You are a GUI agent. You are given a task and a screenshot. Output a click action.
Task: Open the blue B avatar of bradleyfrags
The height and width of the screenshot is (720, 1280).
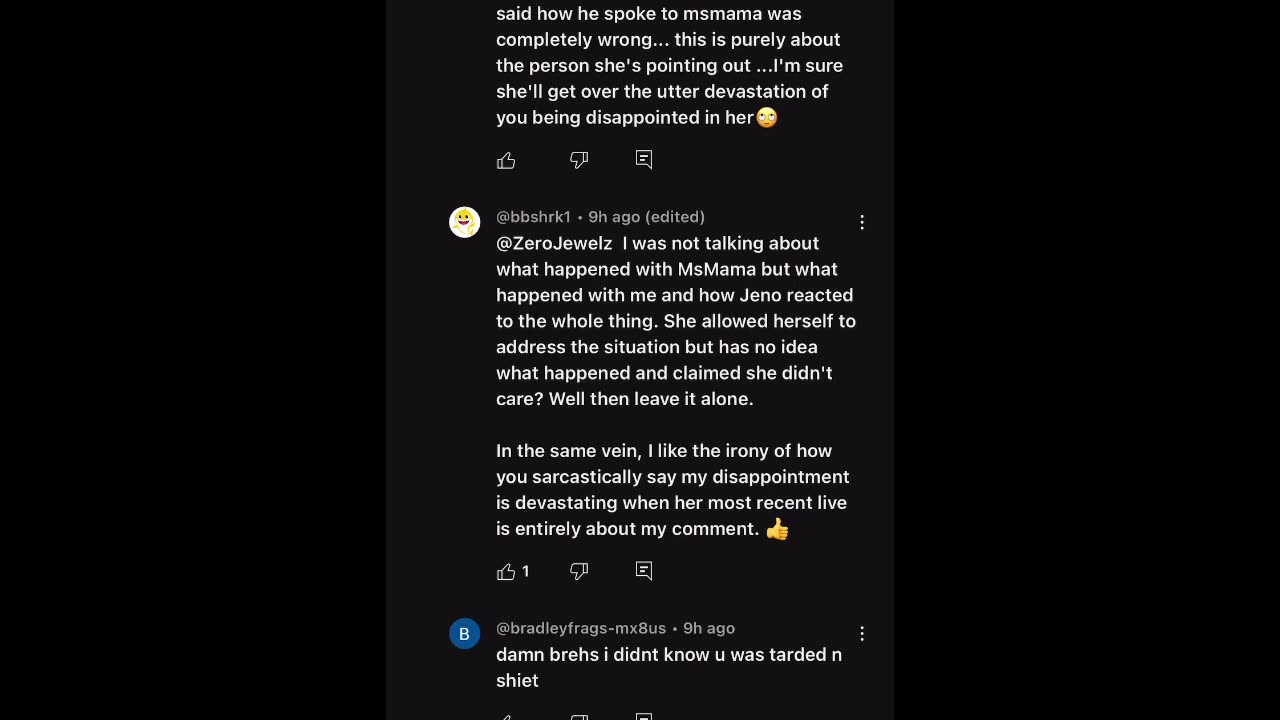point(464,633)
